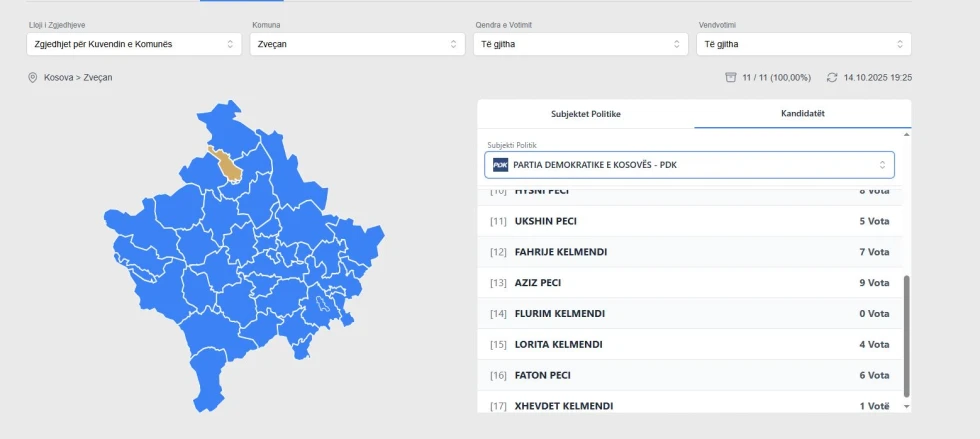Click the Kosova > Zveçan breadcrumb text
This screenshot has height=439, width=980.
point(78,77)
